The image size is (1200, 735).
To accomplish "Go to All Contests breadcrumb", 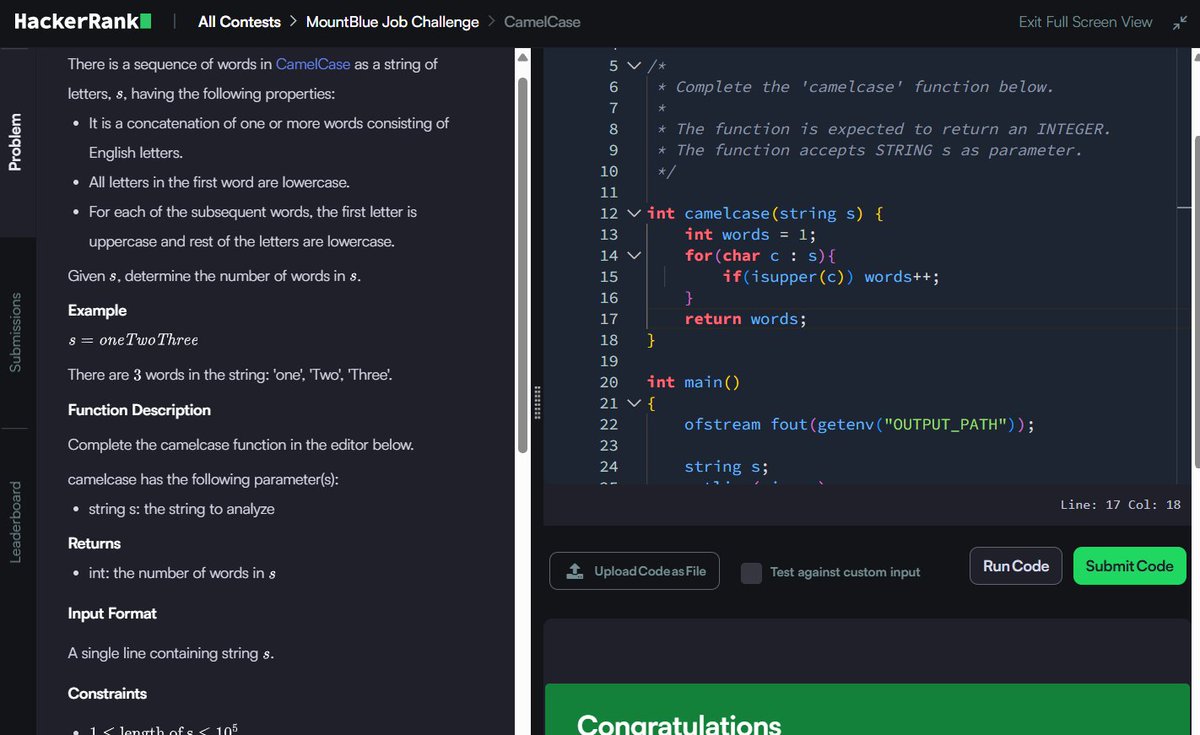I will (x=238, y=21).
